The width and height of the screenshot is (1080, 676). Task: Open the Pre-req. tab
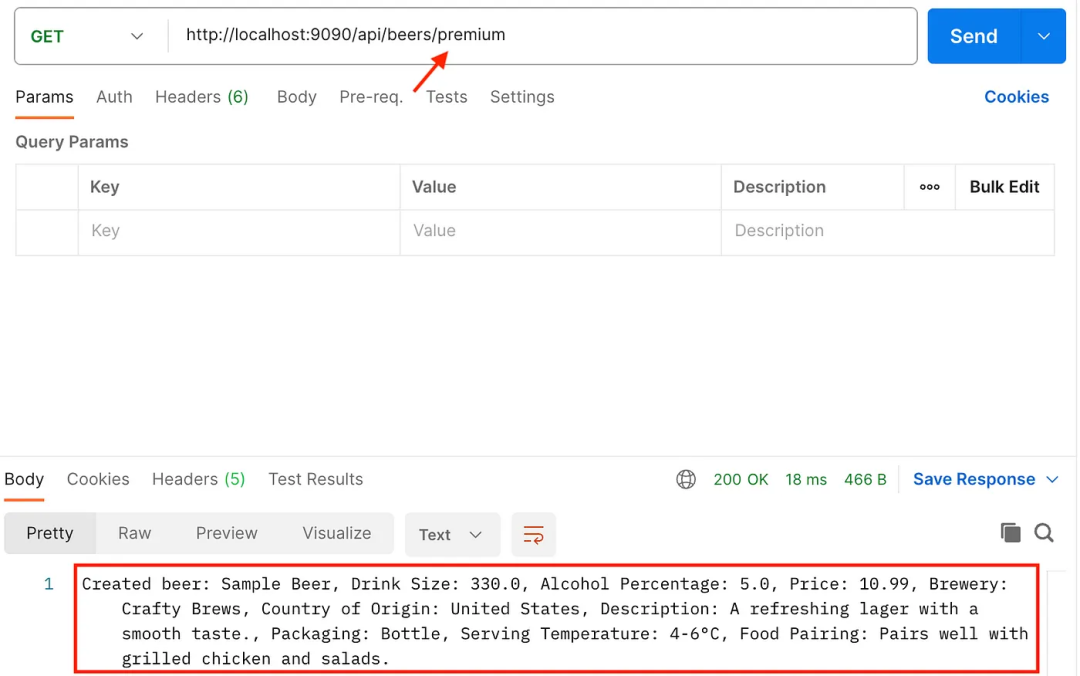pos(371,97)
